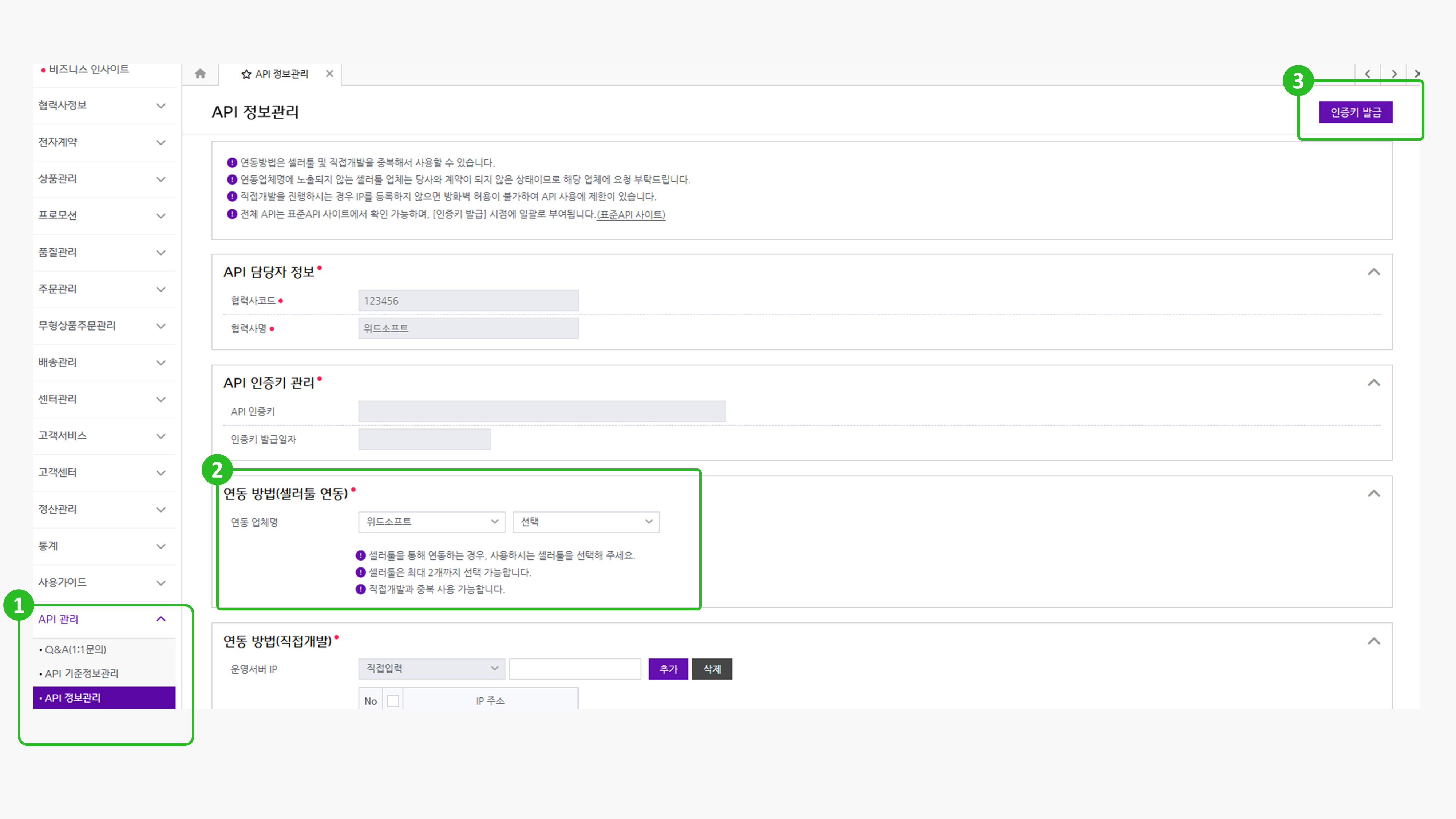This screenshot has width=1456, height=819.
Task: Click the 운영서버 IP text input field
Action: (575, 669)
